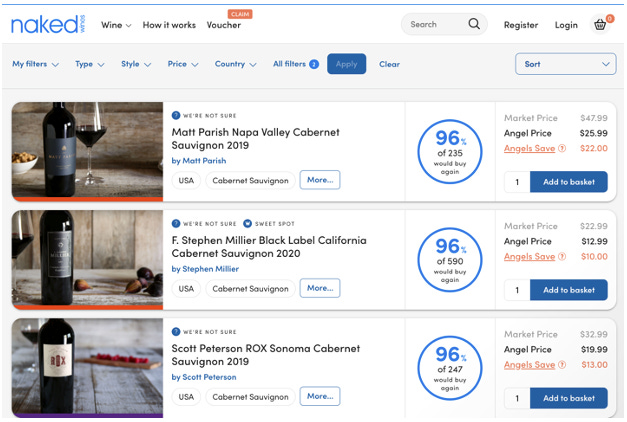Click the quantity field for Stephen Millier wine

pos(517,290)
